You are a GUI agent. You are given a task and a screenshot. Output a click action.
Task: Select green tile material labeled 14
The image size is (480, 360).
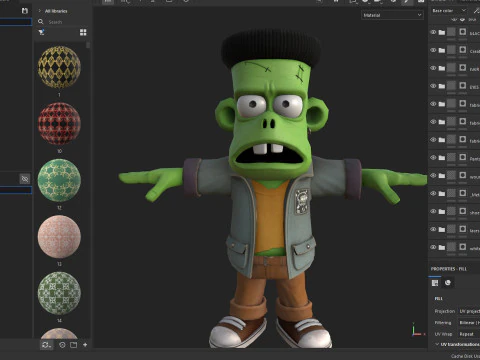(59, 293)
